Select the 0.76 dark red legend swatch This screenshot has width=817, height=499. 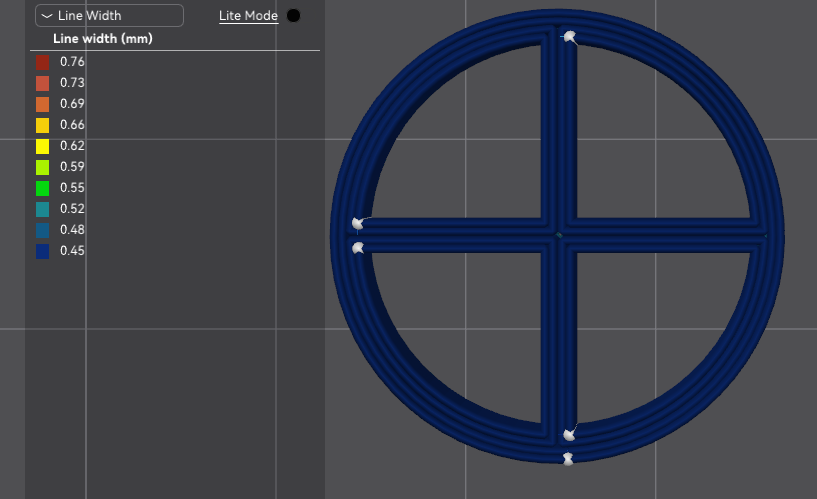point(42,62)
